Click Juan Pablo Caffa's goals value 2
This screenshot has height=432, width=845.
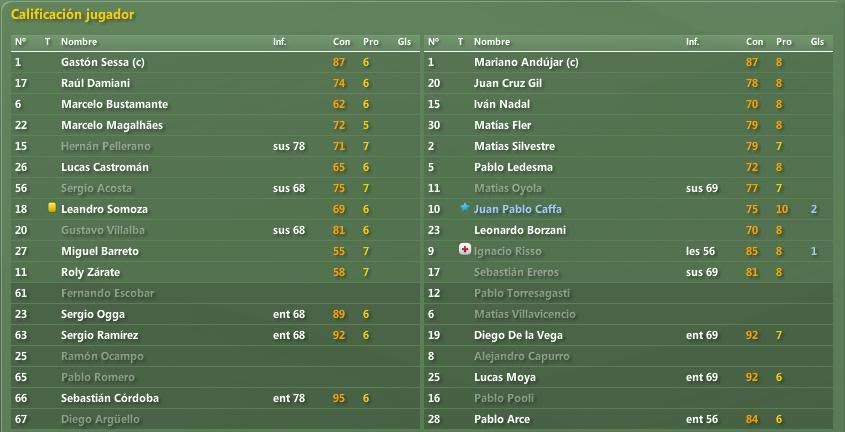click(x=814, y=209)
